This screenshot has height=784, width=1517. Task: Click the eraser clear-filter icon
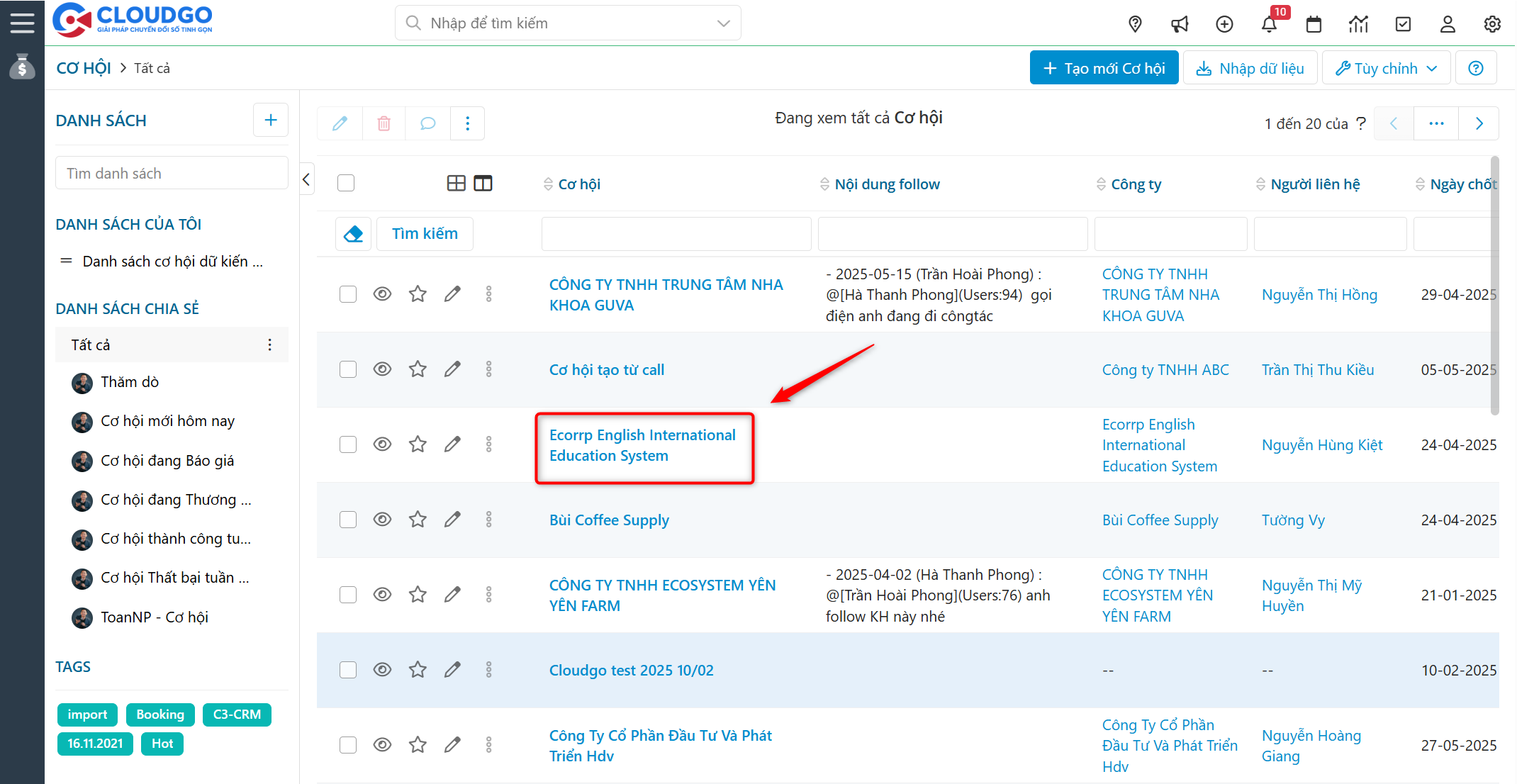[x=353, y=233]
